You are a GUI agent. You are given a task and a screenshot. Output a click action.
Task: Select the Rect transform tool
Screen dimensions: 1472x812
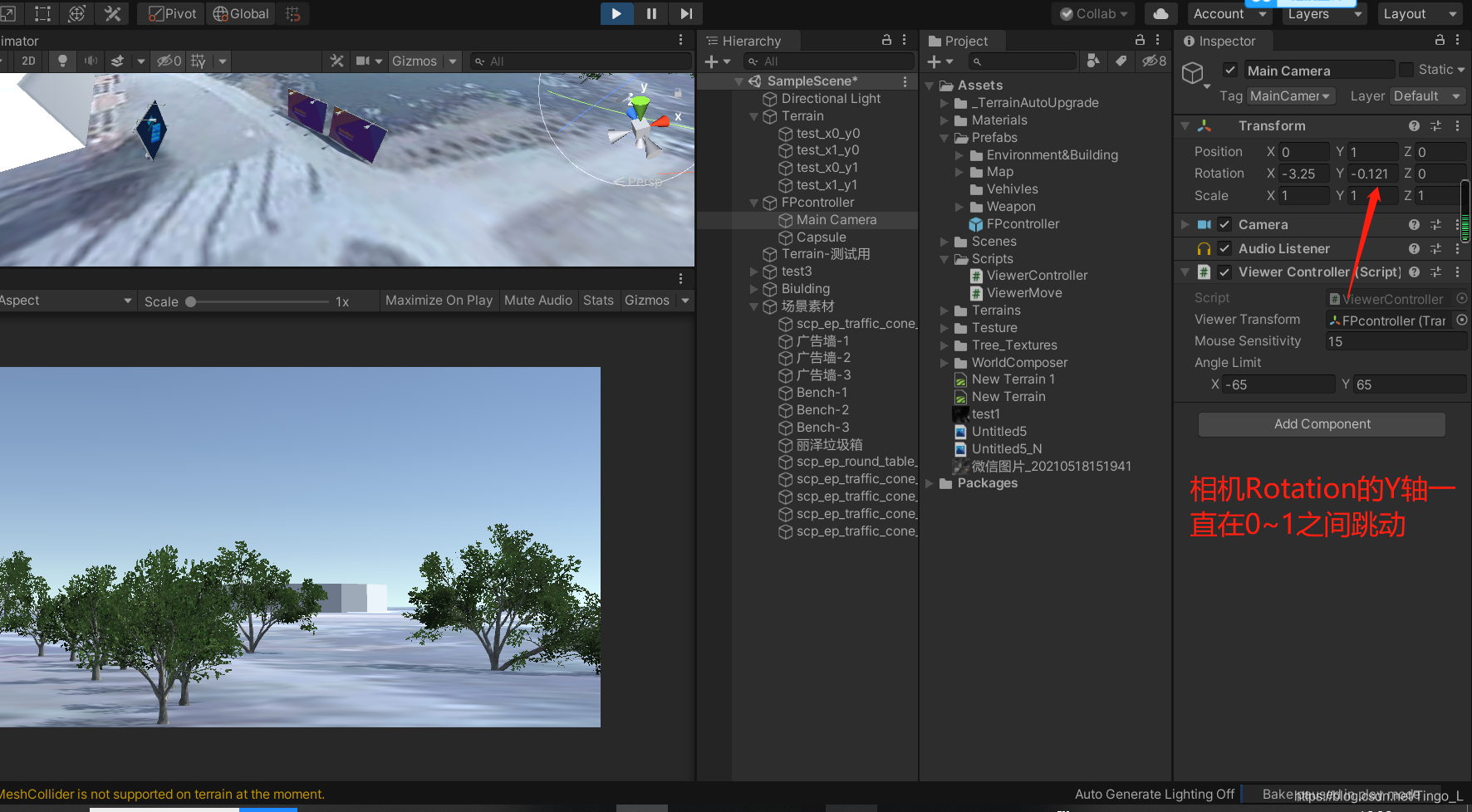[42, 13]
